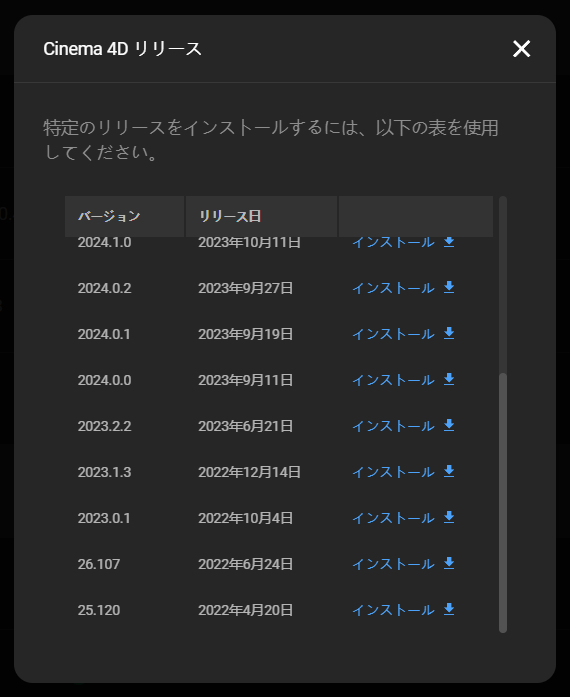The height and width of the screenshot is (697, 570).
Task: Click インストール link for 2023.0.1
Action: pos(393,518)
